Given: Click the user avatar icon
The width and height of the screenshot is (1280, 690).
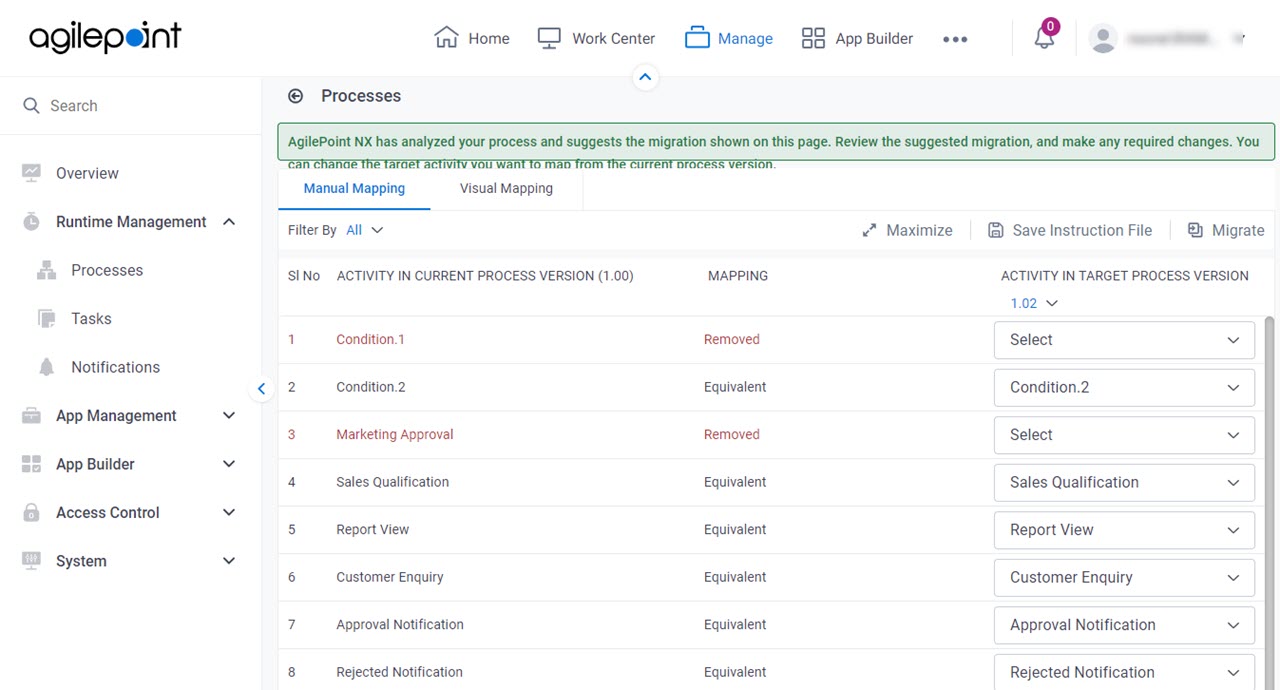Looking at the screenshot, I should point(1103,39).
